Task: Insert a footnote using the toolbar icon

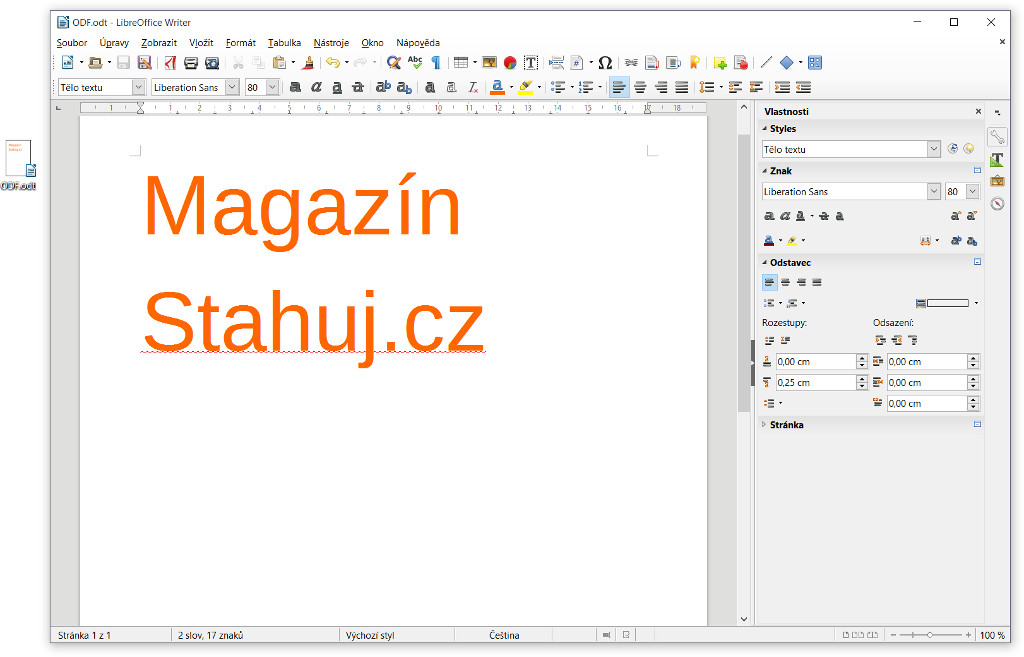Action: (x=652, y=63)
